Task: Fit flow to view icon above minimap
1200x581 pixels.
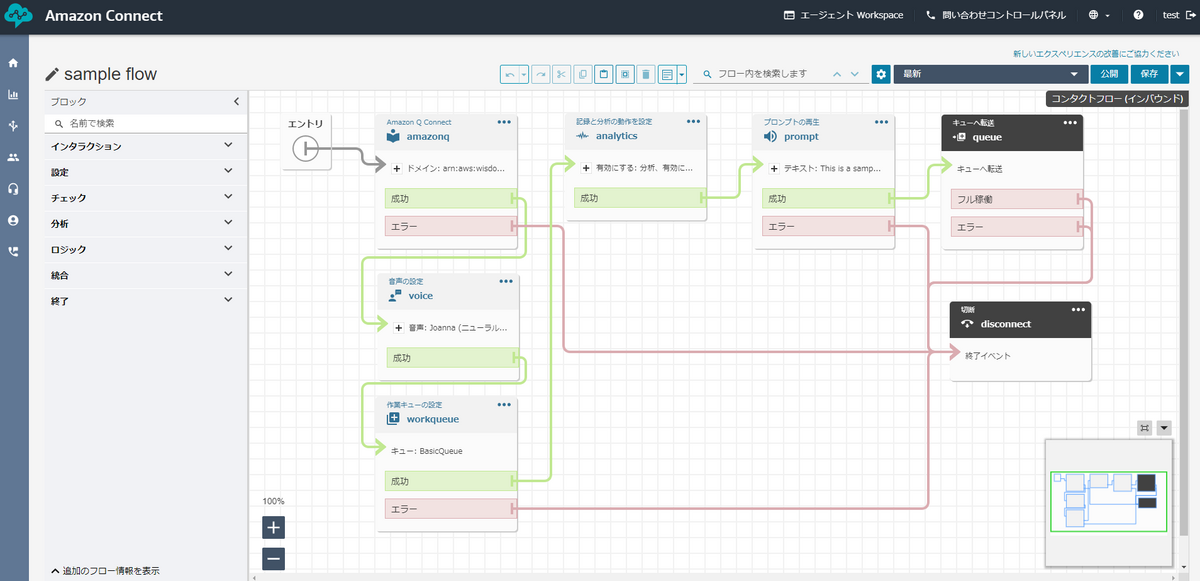Action: [1145, 428]
